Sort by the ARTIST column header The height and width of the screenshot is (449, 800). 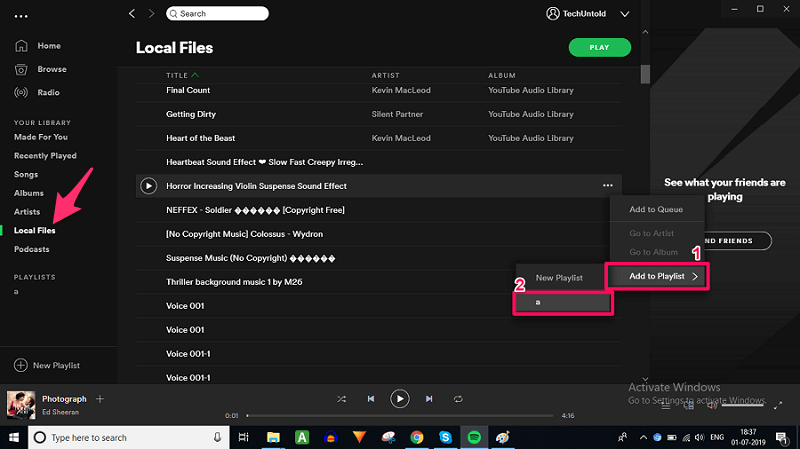pos(385,76)
